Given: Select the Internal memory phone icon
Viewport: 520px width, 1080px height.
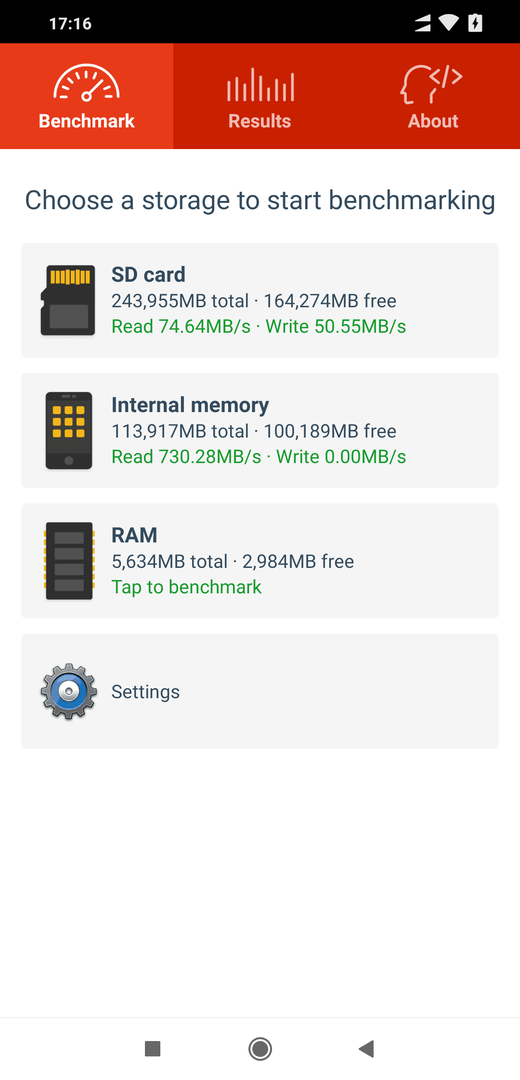Looking at the screenshot, I should click(68, 430).
